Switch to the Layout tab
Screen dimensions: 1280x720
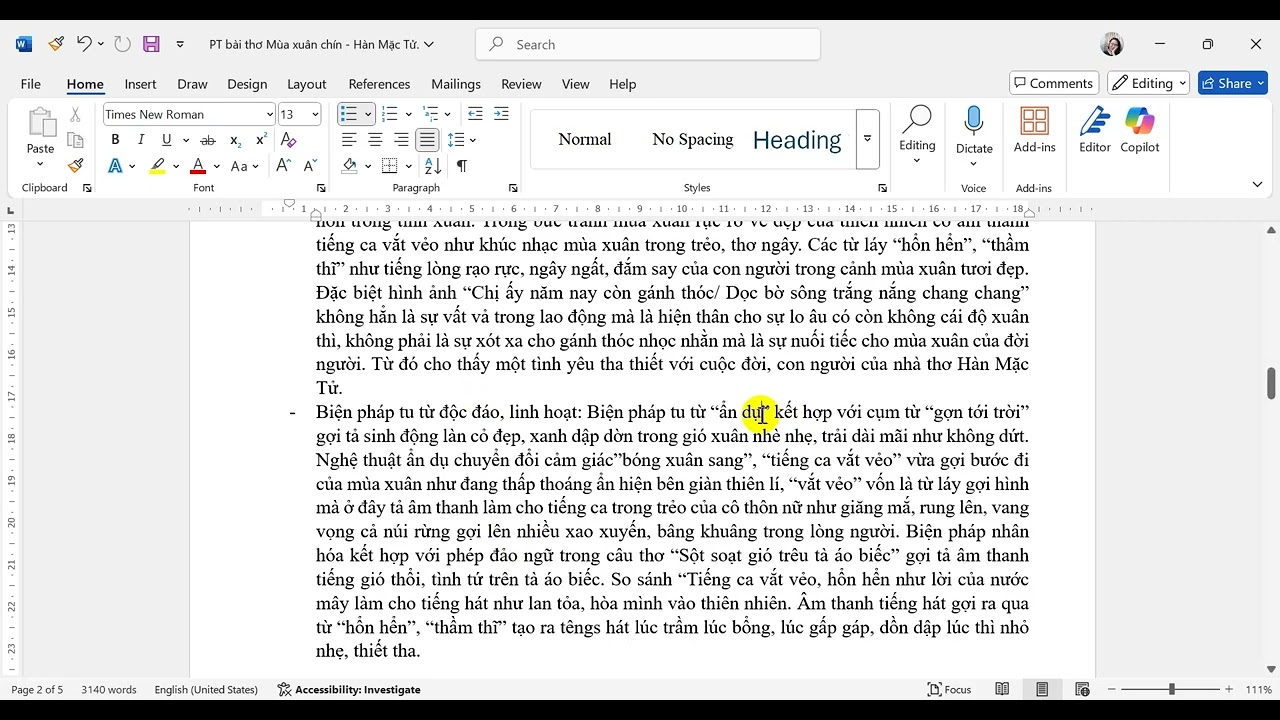click(x=306, y=84)
